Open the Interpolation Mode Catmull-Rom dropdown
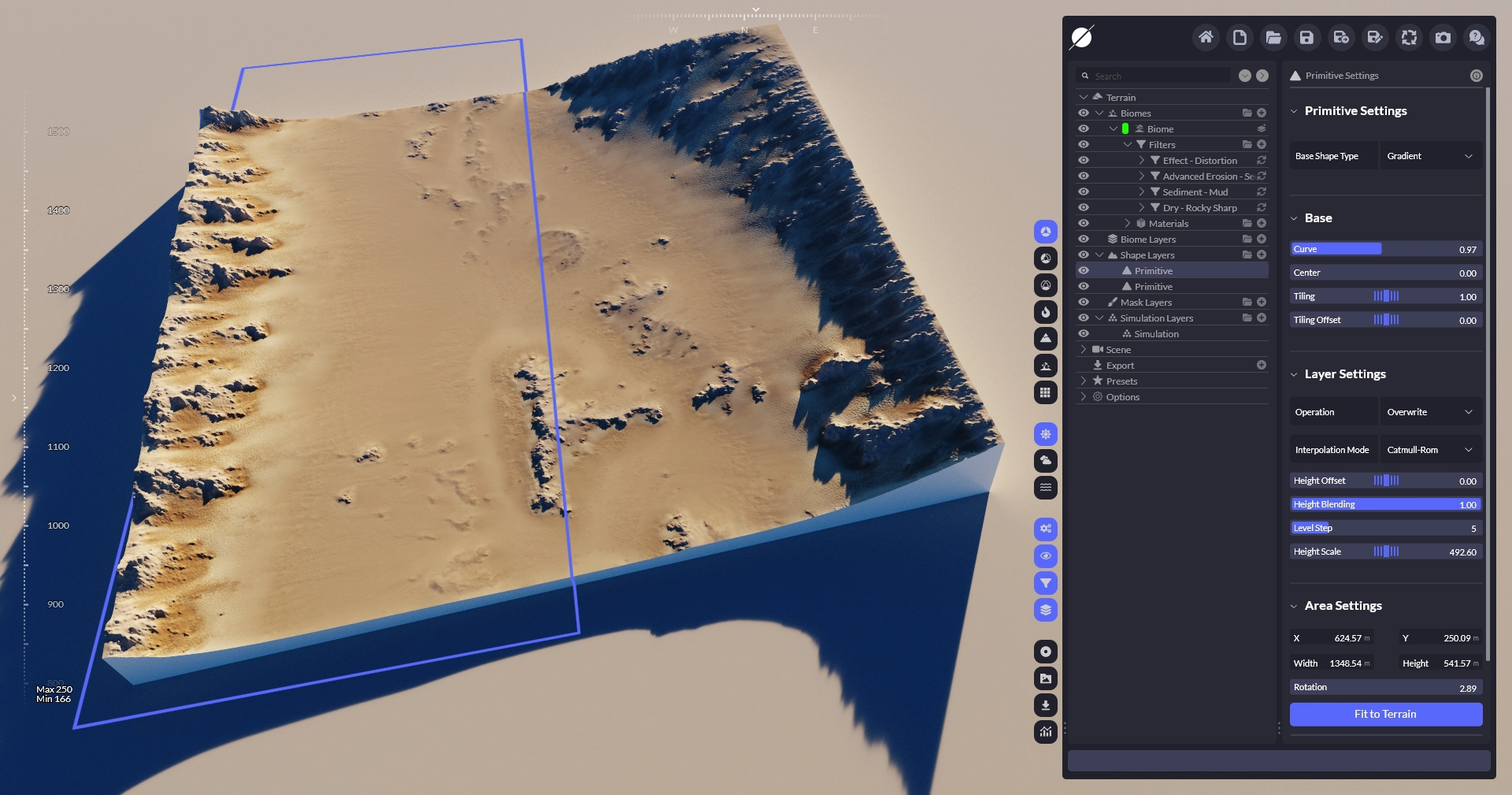This screenshot has width=1512, height=795. [x=1430, y=450]
